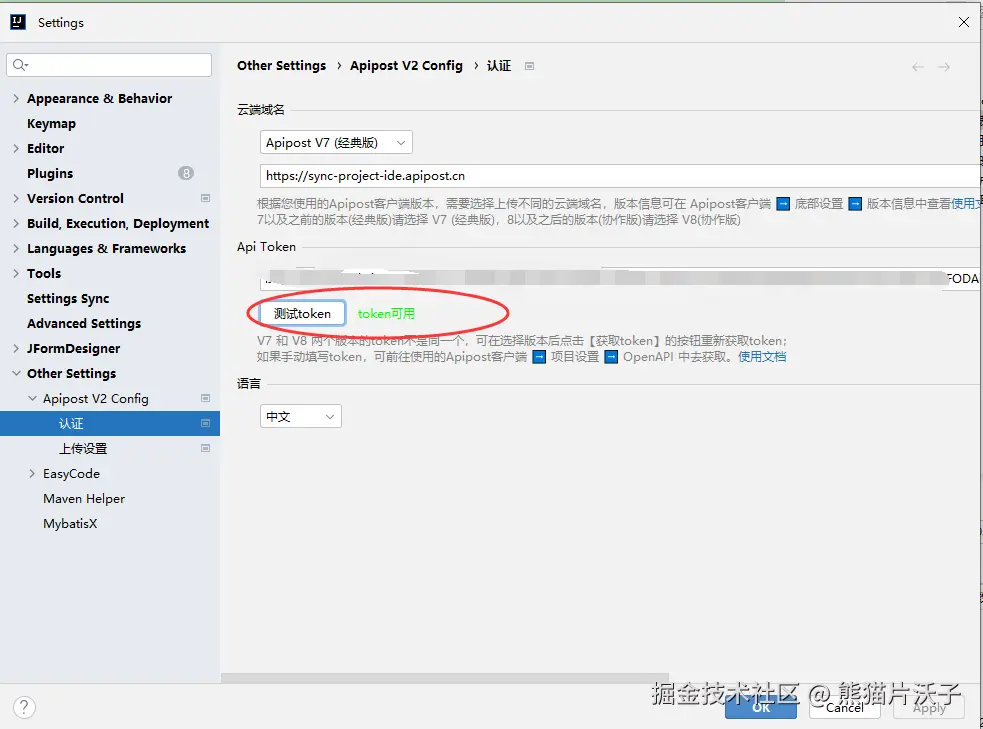Click the project icon on Apipost V2 Config row
This screenshot has height=729, width=983.
point(205,398)
